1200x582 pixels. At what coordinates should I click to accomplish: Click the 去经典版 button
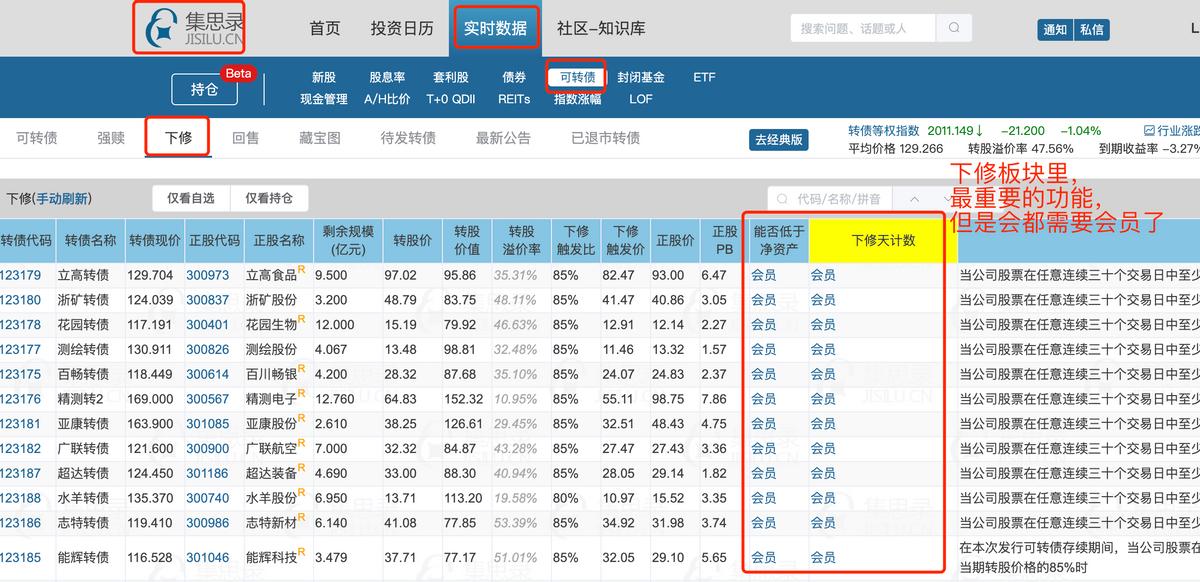tap(779, 139)
